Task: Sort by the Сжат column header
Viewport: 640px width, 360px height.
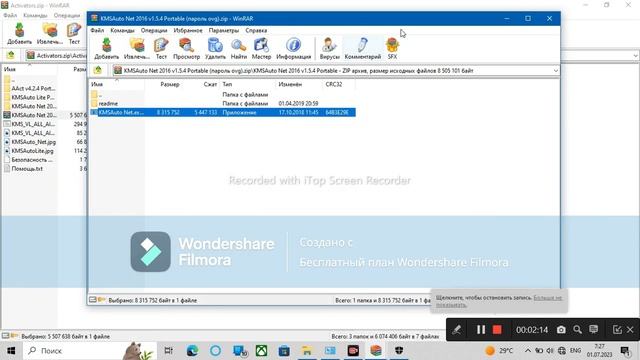Action: pos(200,84)
